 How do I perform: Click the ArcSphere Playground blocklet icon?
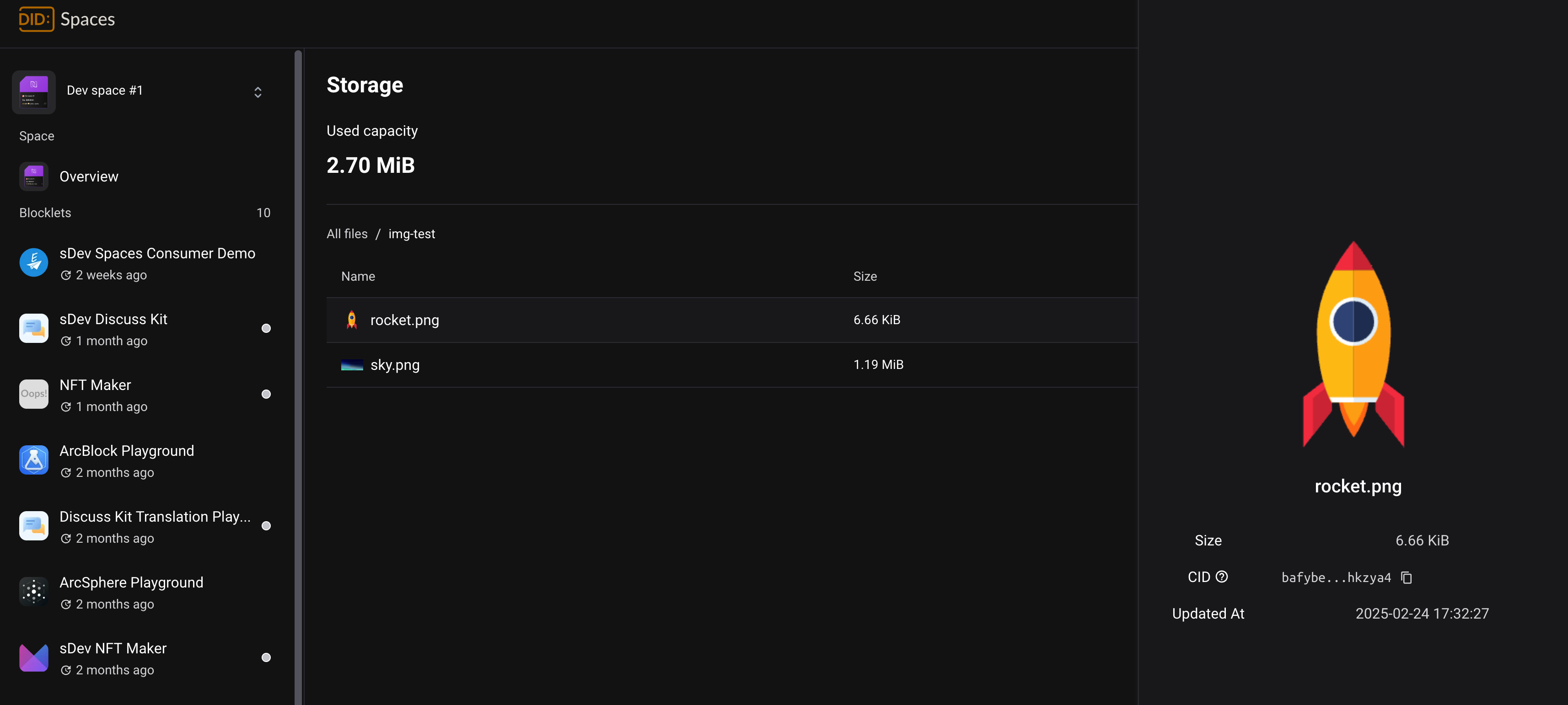33,592
